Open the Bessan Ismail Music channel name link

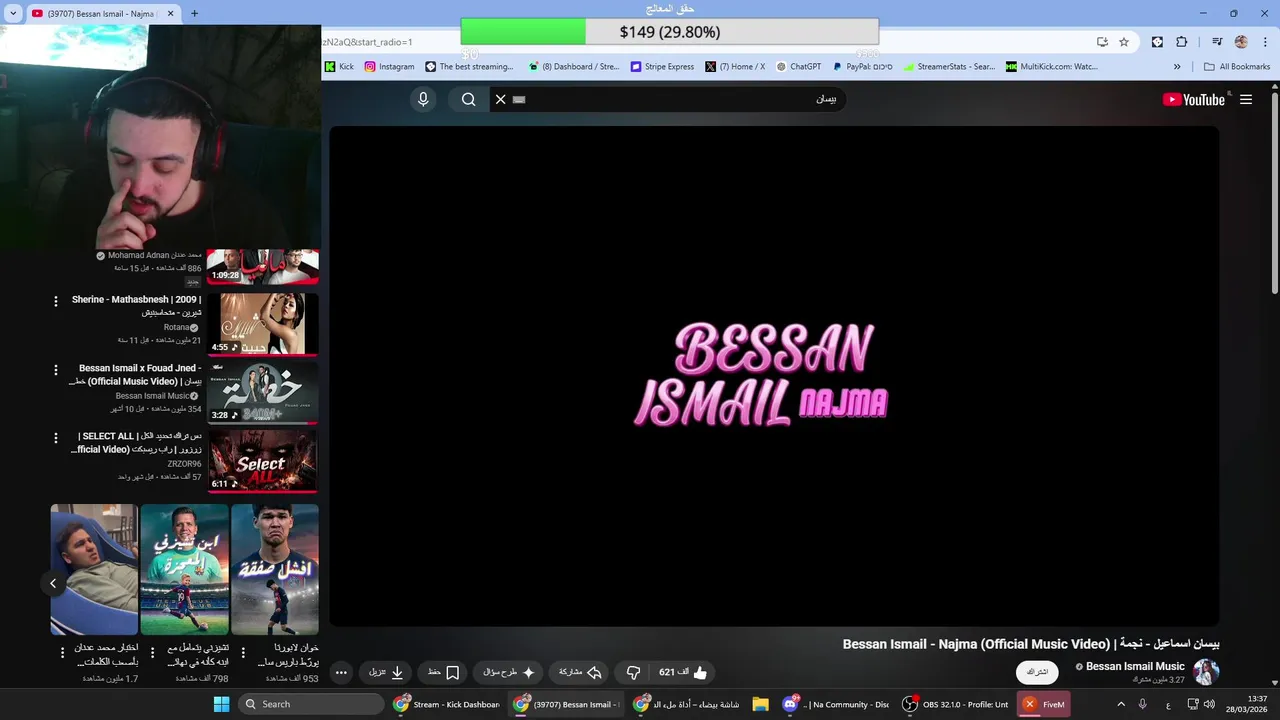click(1135, 667)
